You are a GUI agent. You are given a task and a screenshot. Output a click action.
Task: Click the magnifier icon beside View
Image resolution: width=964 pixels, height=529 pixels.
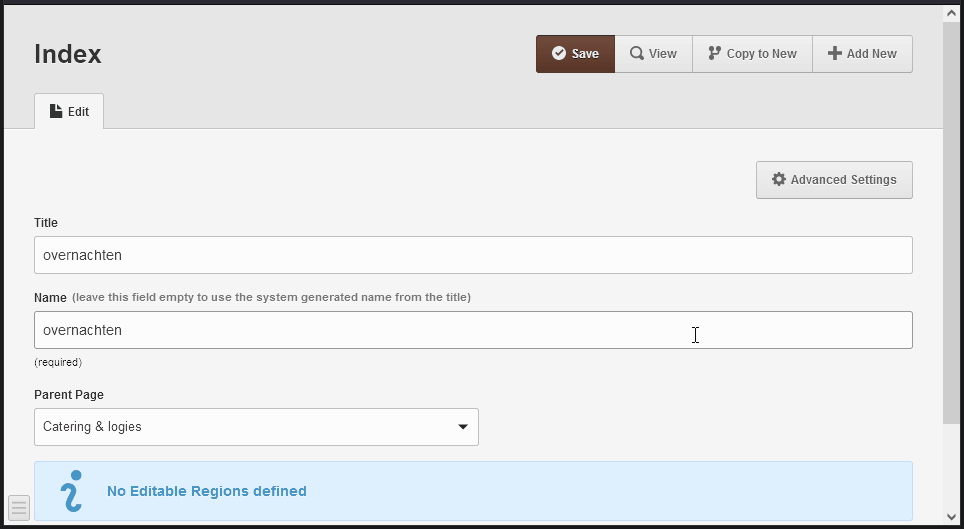637,54
